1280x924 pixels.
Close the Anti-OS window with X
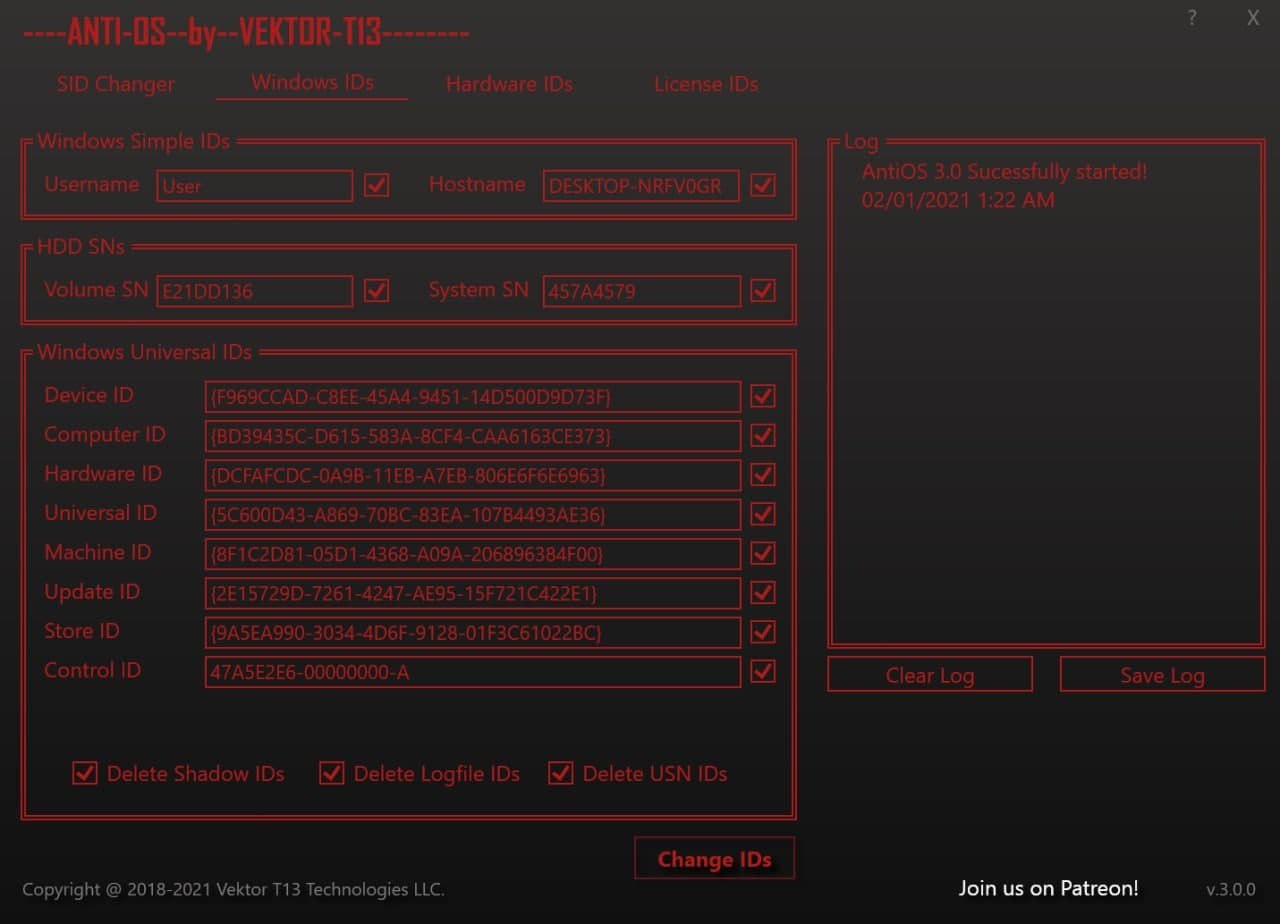(1253, 18)
